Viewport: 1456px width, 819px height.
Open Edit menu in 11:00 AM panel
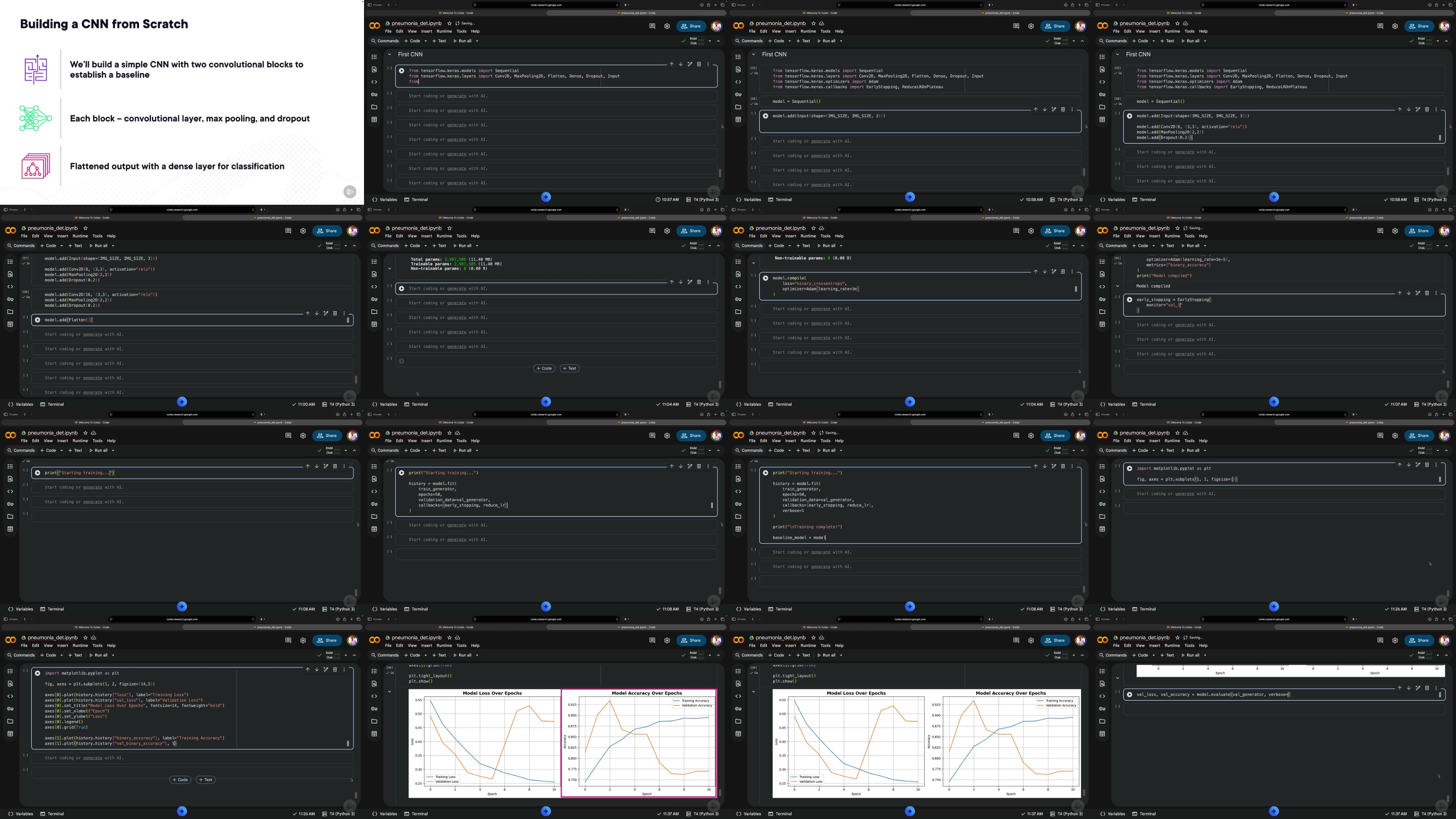point(35,236)
